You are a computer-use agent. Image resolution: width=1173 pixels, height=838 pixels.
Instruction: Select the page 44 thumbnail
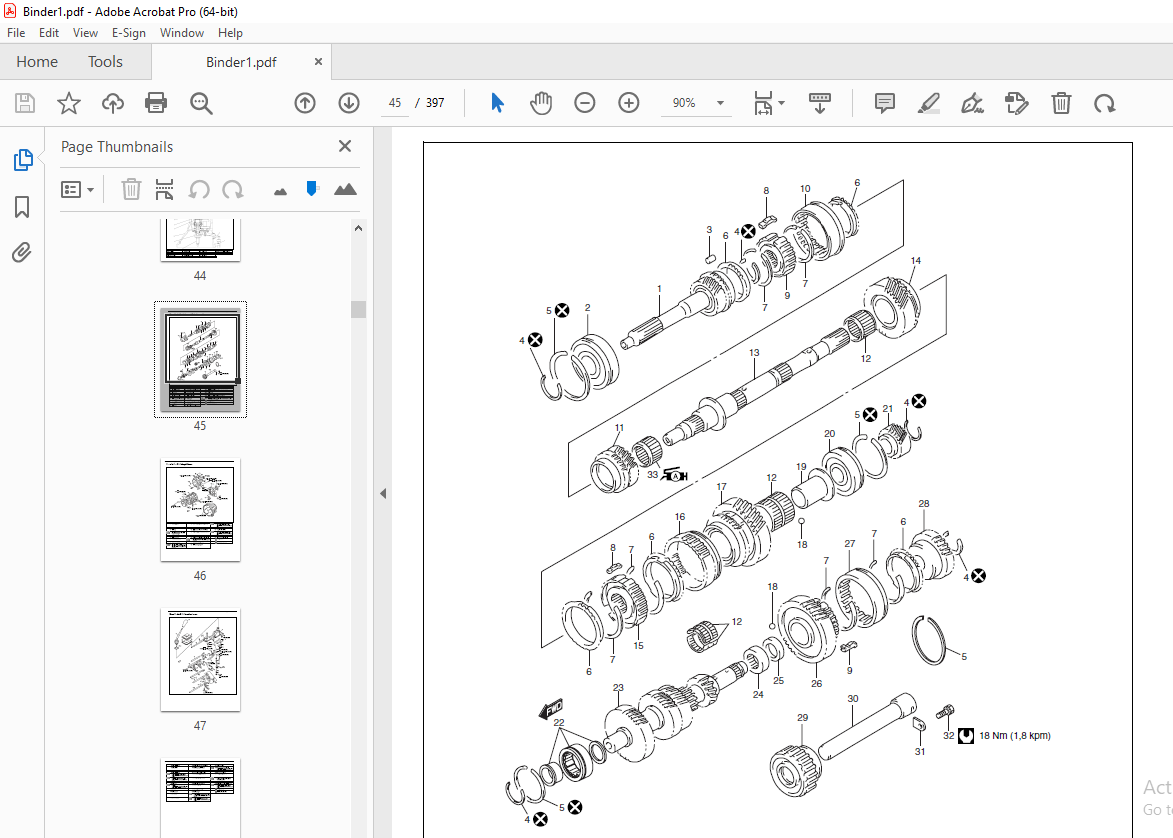coord(200,239)
